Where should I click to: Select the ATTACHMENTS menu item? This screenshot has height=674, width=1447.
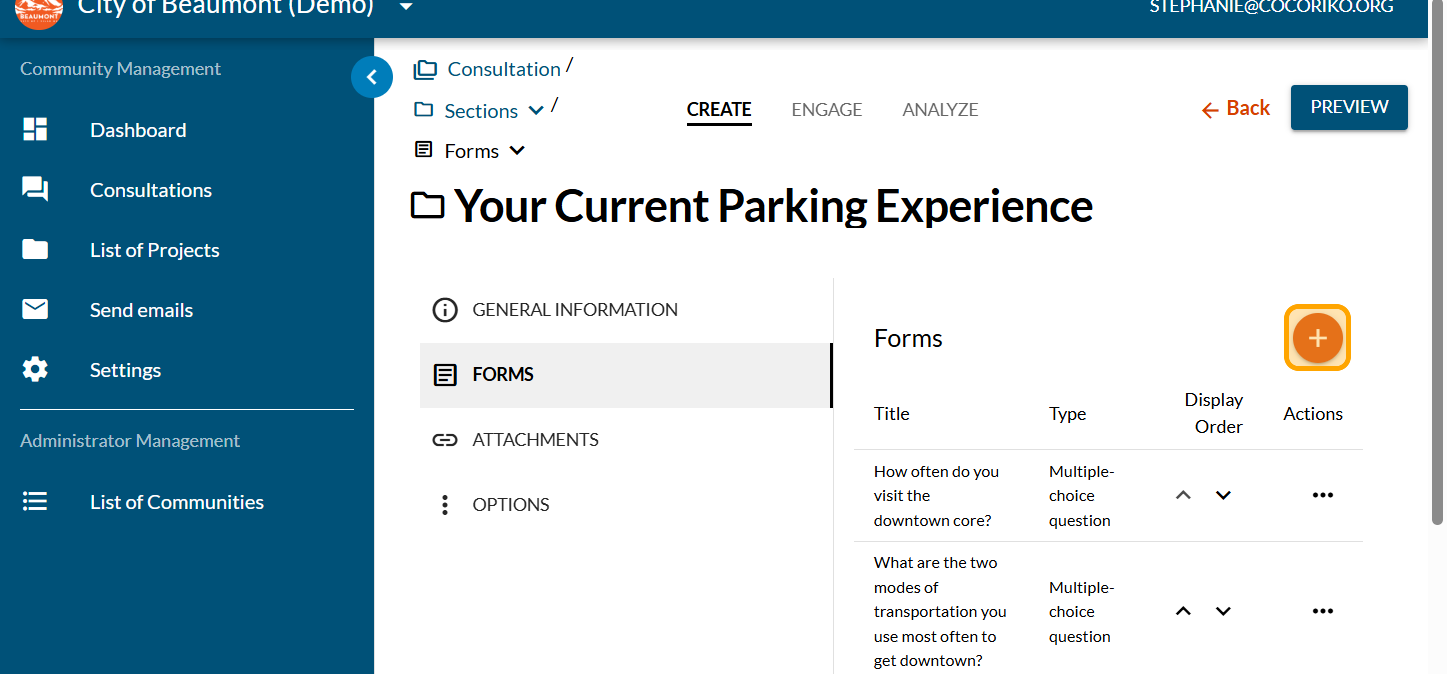click(x=535, y=440)
